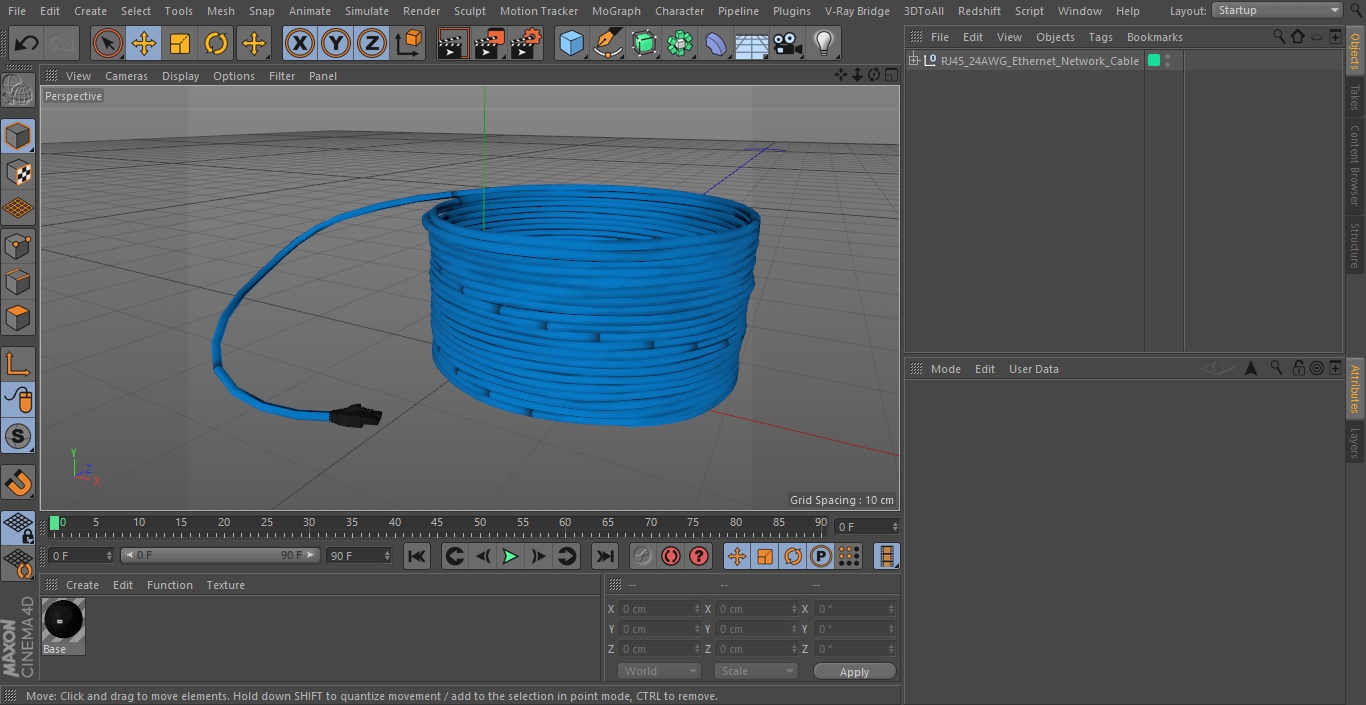This screenshot has width=1366, height=705.
Task: Toggle Autokeying button
Action: click(671, 556)
